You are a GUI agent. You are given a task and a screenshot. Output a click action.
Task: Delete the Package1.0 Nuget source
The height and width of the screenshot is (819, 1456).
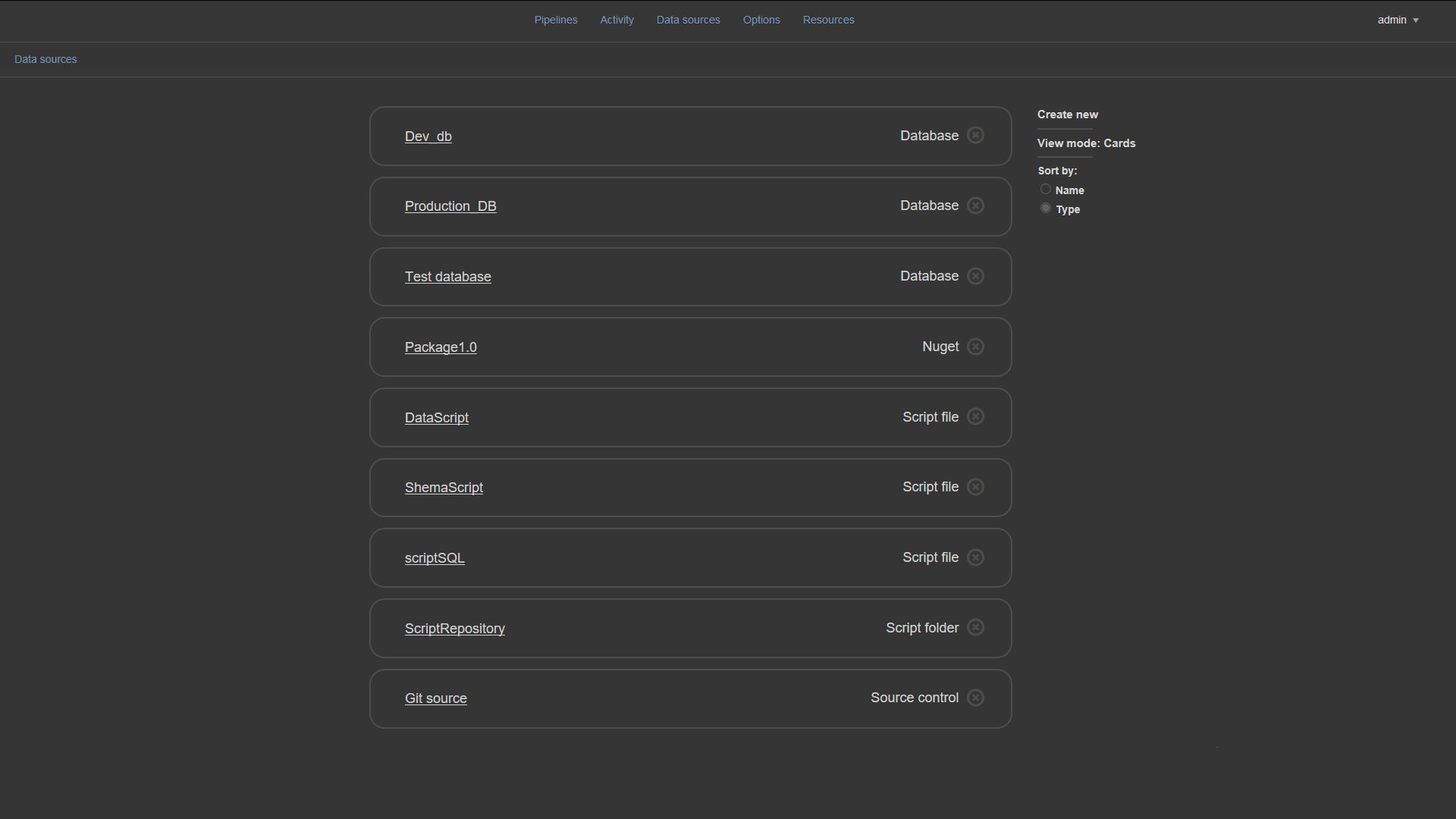976,347
